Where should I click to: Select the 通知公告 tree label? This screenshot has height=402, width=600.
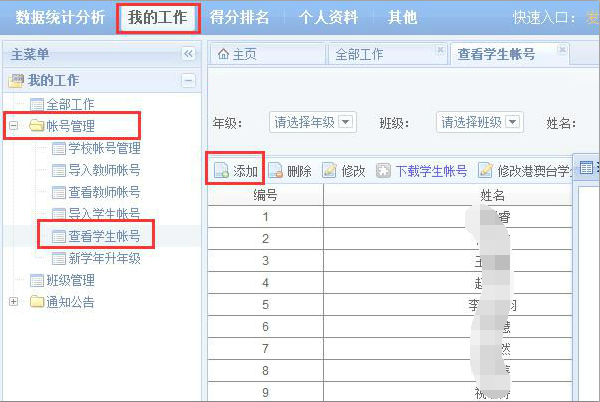tap(70, 302)
